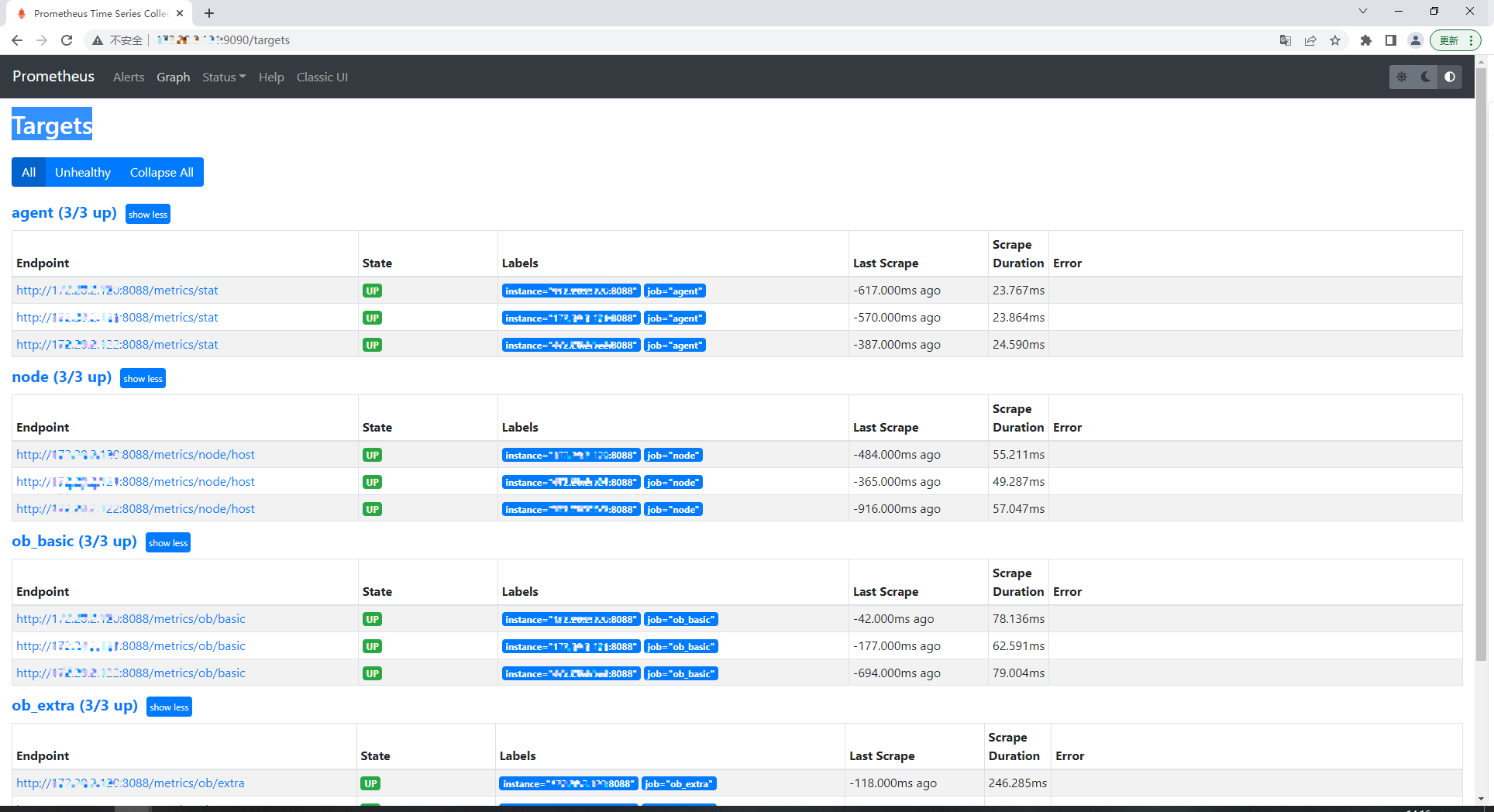Click job="ob_basic" label in 62.591ms row
The width and height of the screenshot is (1494, 812).
(681, 647)
